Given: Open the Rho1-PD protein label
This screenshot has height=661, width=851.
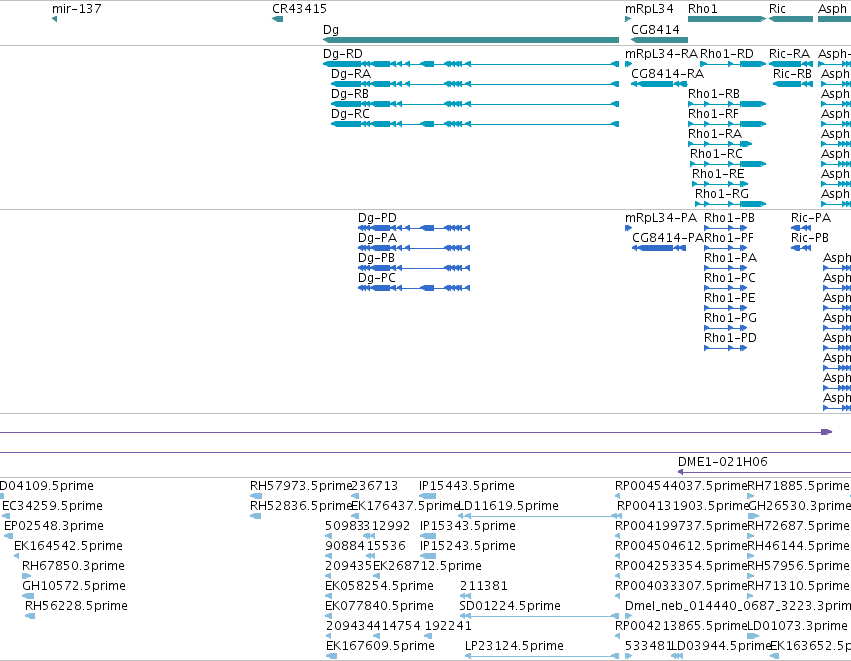Looking at the screenshot, I should (x=731, y=338).
